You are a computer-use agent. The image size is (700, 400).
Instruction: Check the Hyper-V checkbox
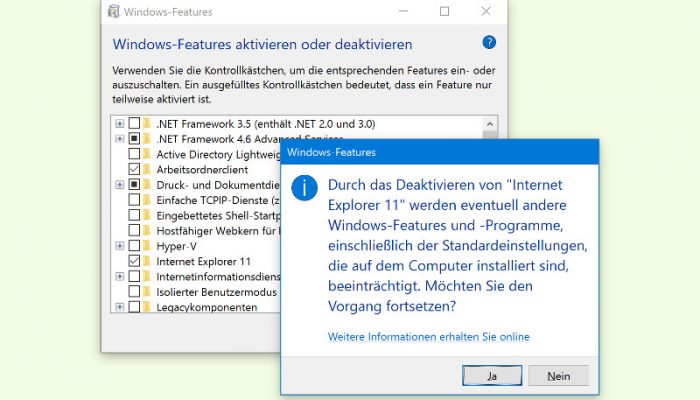134,246
